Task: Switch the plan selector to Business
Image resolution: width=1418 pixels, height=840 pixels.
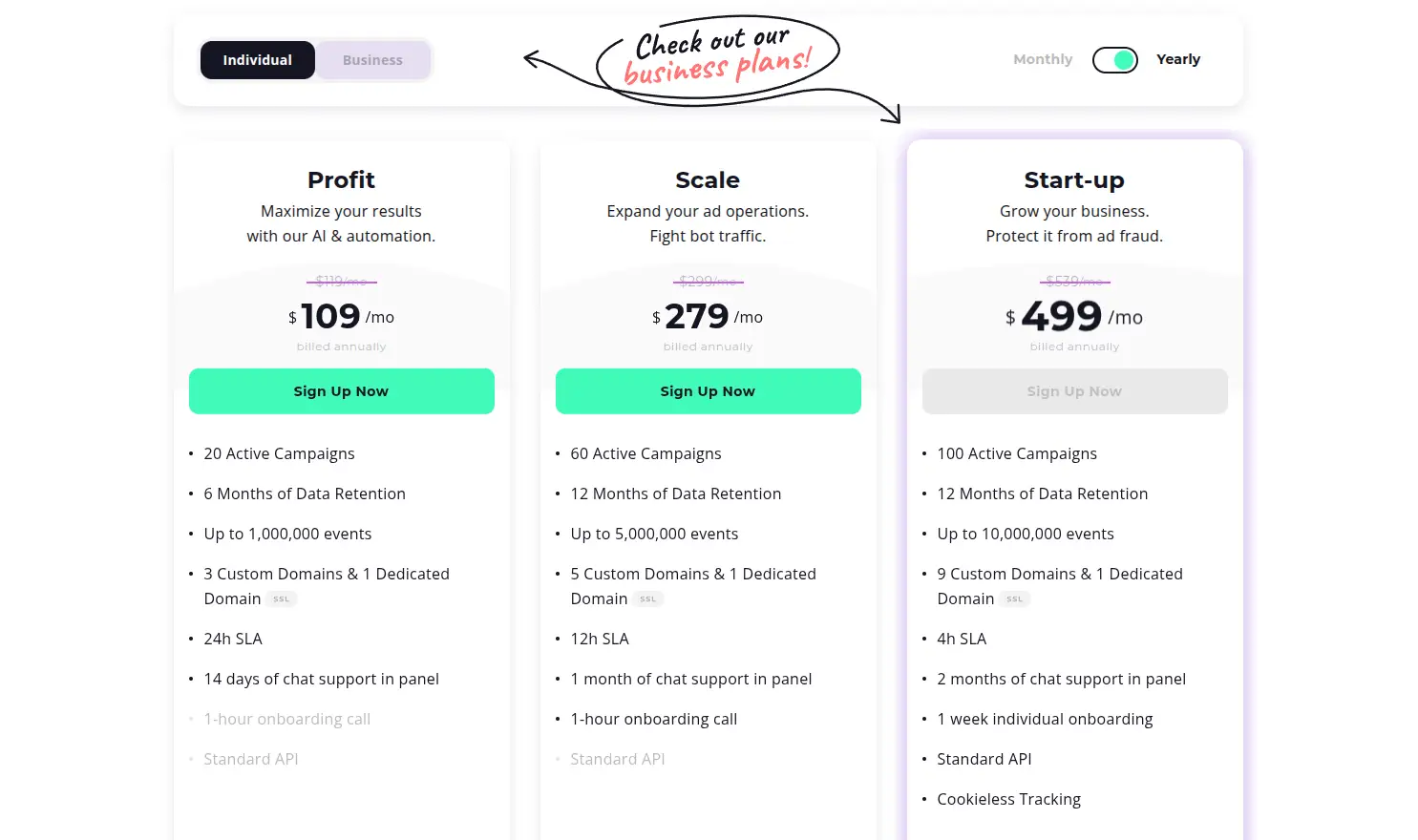Action: [372, 59]
